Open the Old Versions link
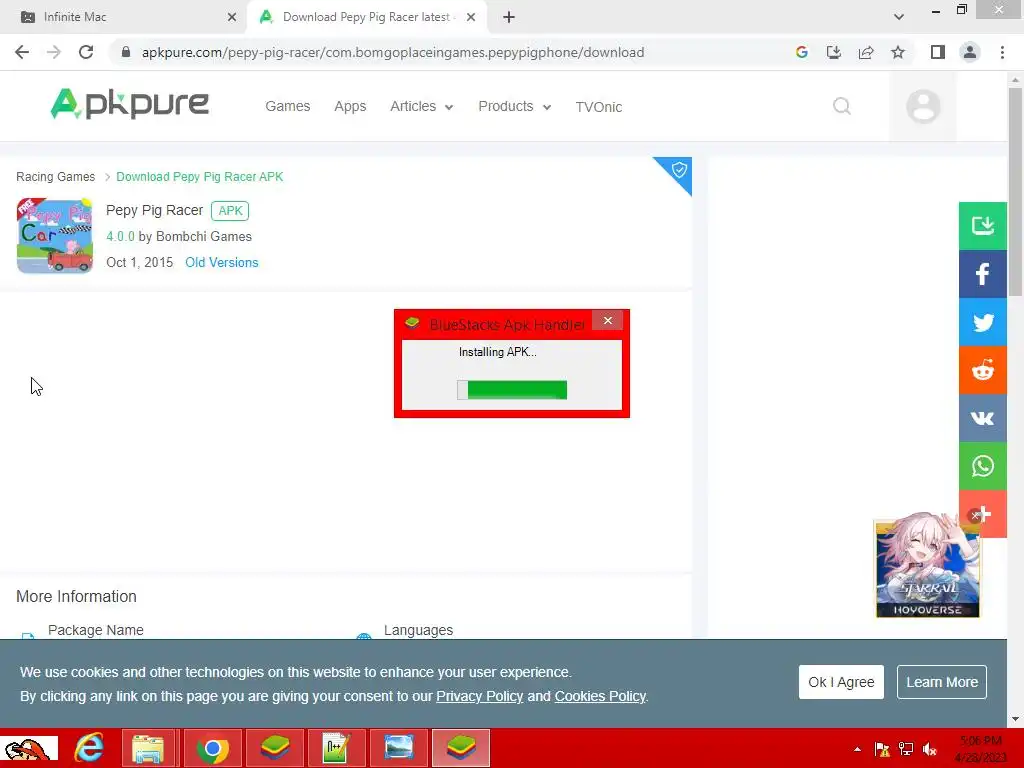Viewport: 1024px width, 768px height. pos(221,263)
